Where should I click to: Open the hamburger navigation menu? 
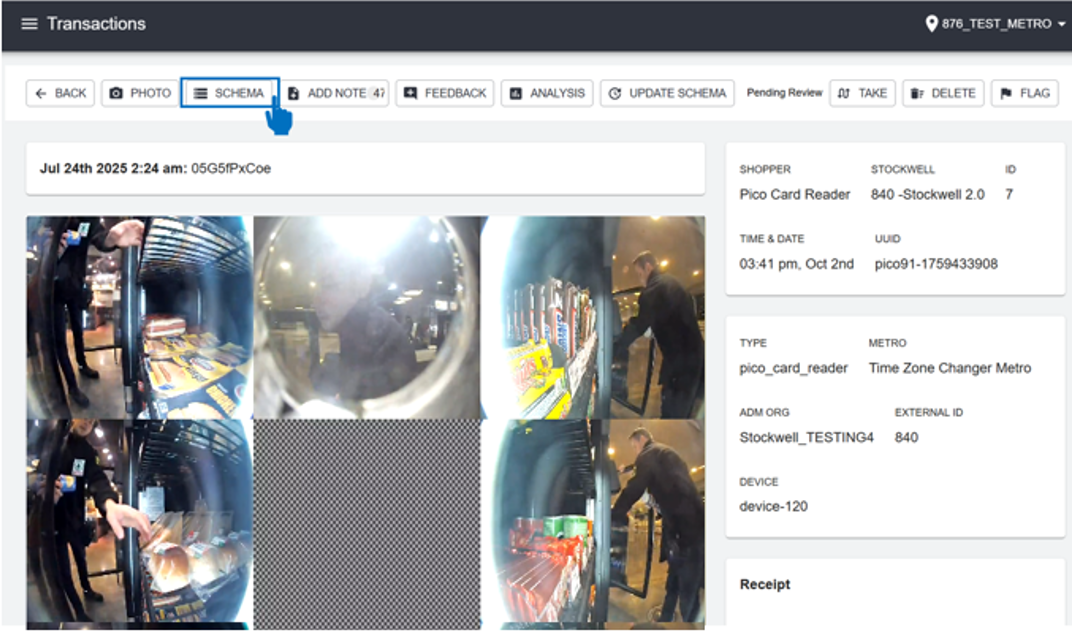[29, 24]
